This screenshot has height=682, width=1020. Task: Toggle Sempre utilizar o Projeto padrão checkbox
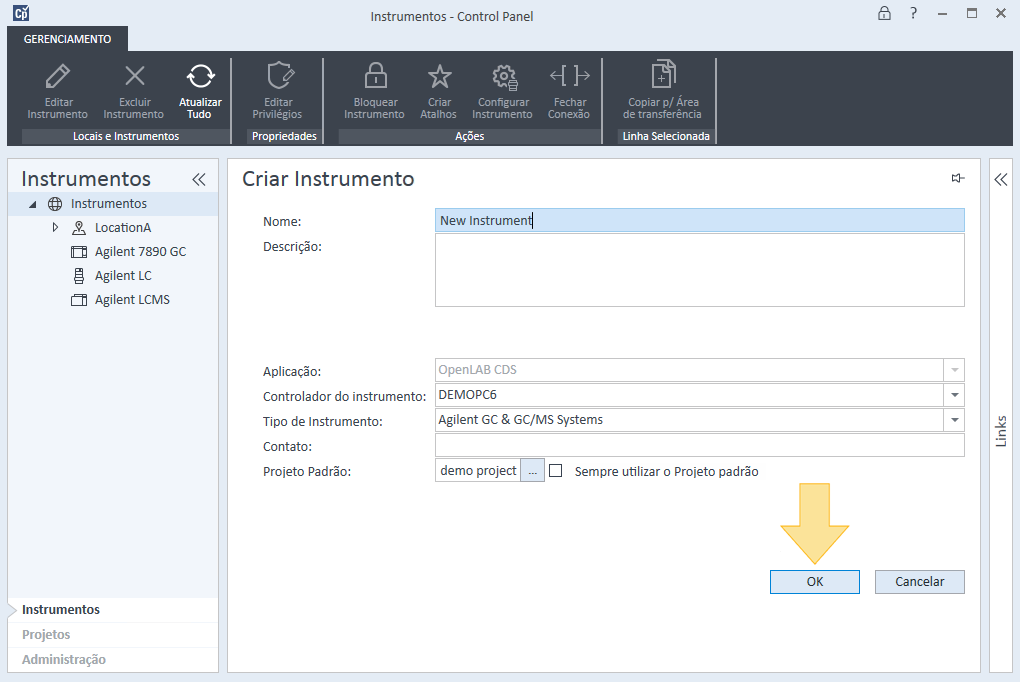point(556,471)
